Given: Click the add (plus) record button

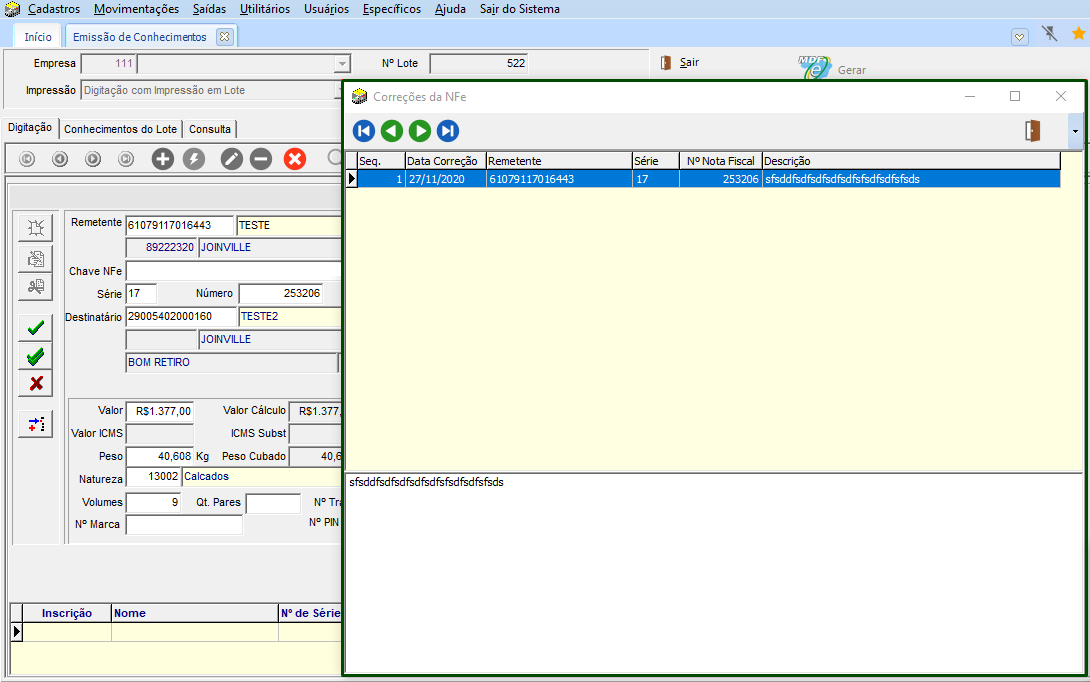Looking at the screenshot, I should pyautogui.click(x=163, y=159).
